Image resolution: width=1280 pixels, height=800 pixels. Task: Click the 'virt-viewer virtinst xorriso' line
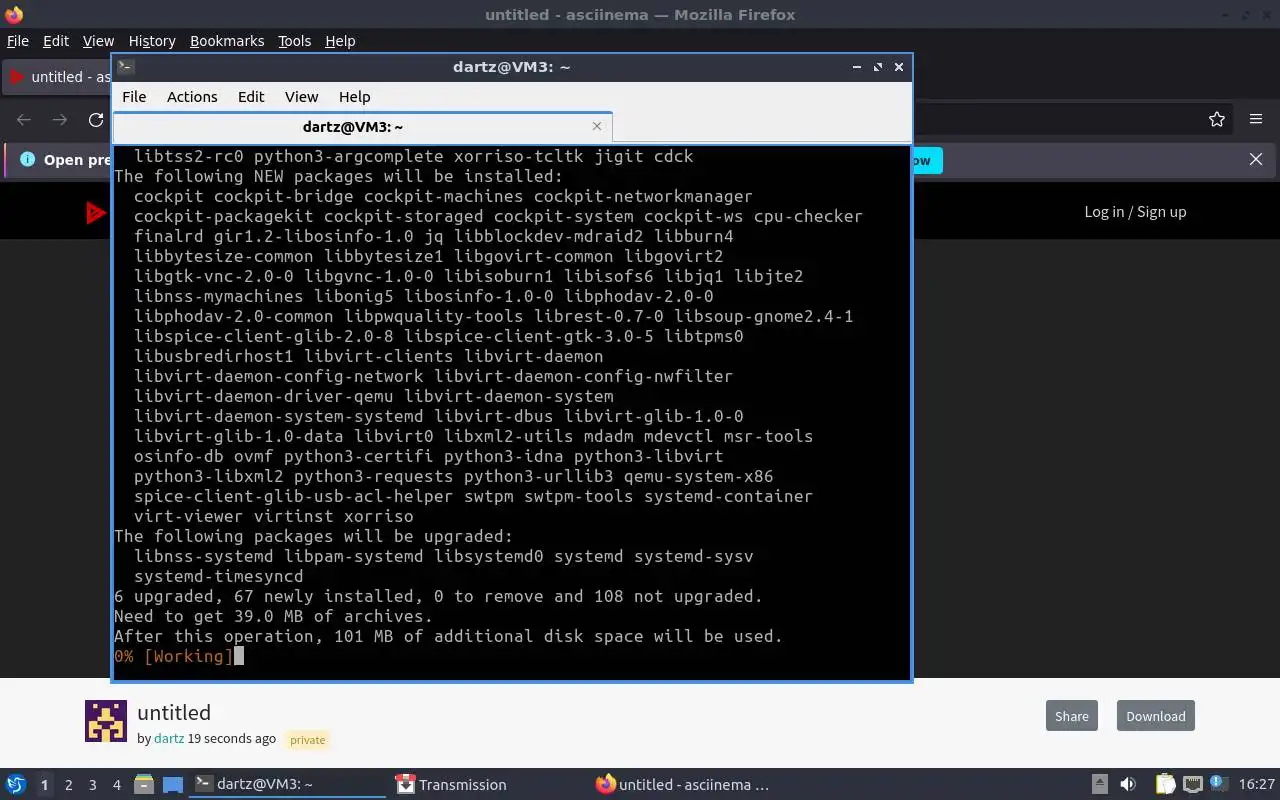click(273, 516)
